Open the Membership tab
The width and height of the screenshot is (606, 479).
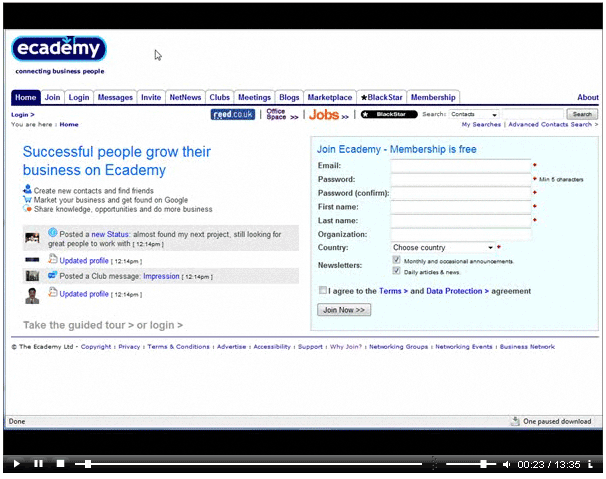click(433, 97)
